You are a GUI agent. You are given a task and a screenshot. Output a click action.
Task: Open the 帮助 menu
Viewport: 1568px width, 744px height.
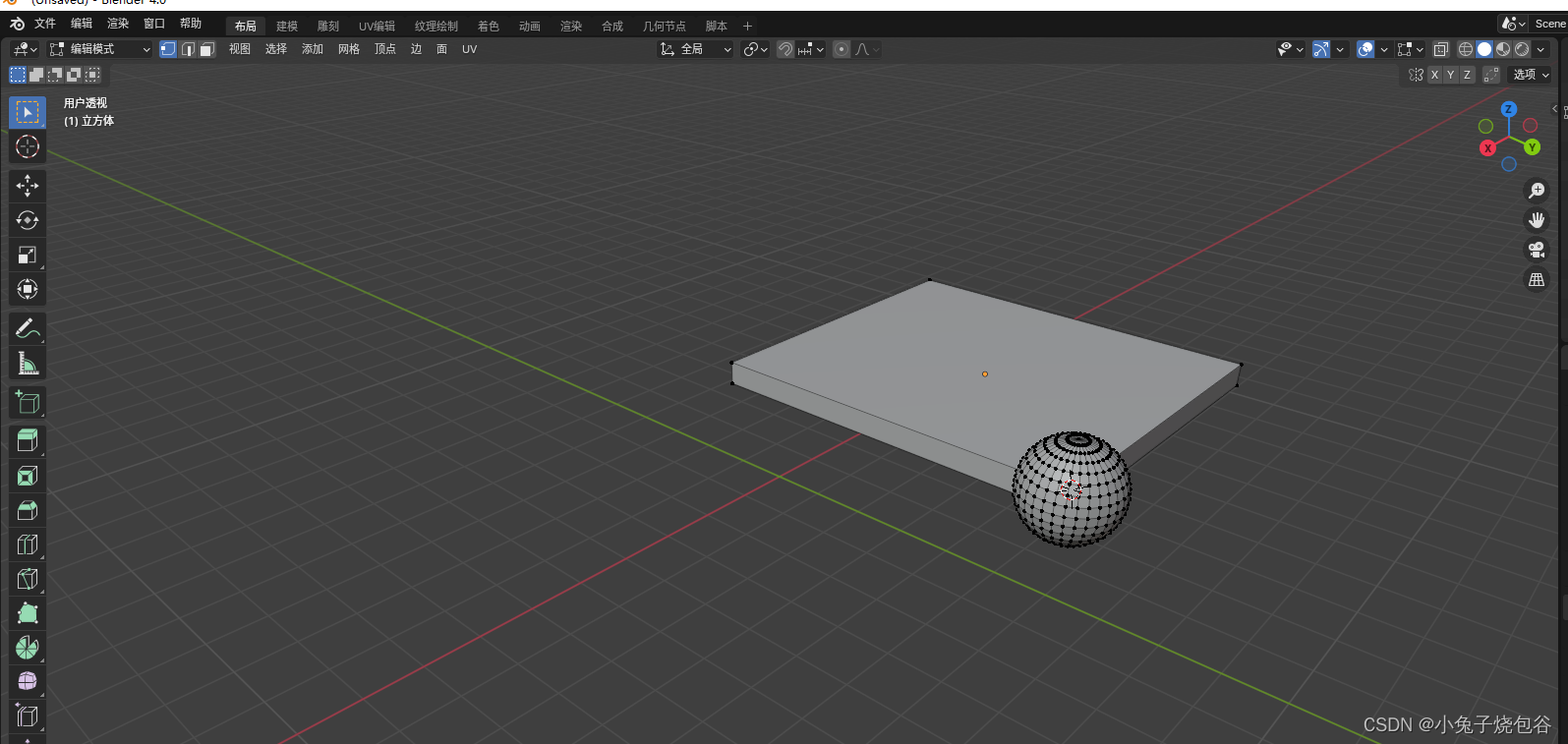point(191,24)
